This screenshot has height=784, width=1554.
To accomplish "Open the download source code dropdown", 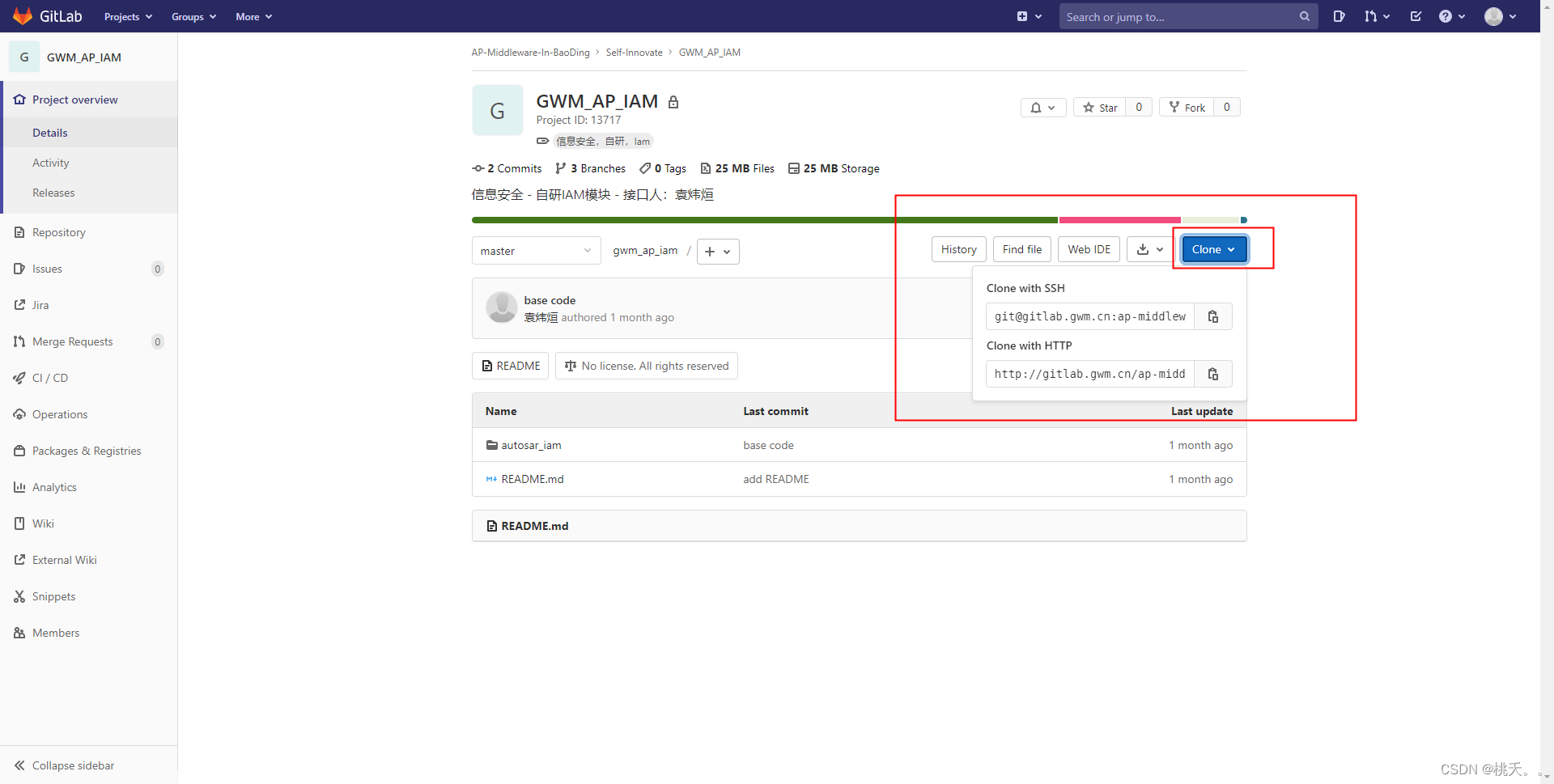I will pyautogui.click(x=1149, y=249).
